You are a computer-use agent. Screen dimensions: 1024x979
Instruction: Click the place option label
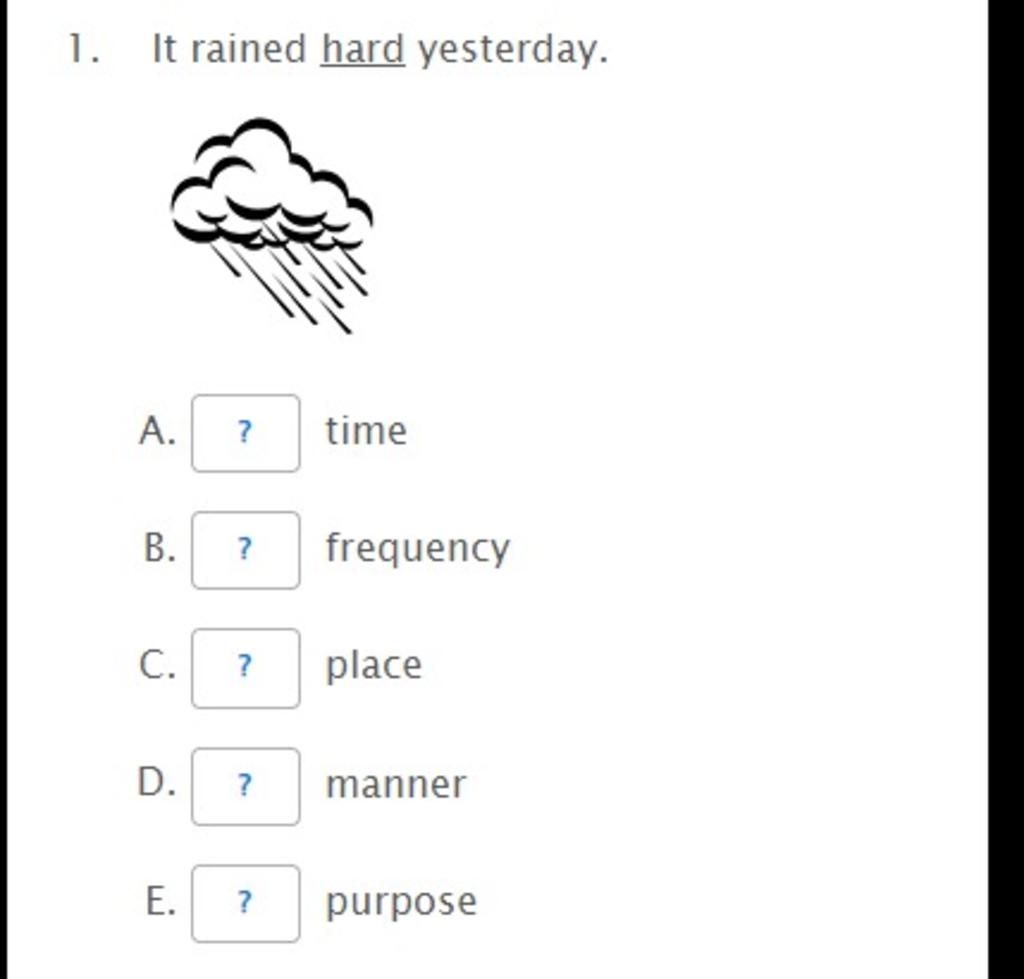374,666
